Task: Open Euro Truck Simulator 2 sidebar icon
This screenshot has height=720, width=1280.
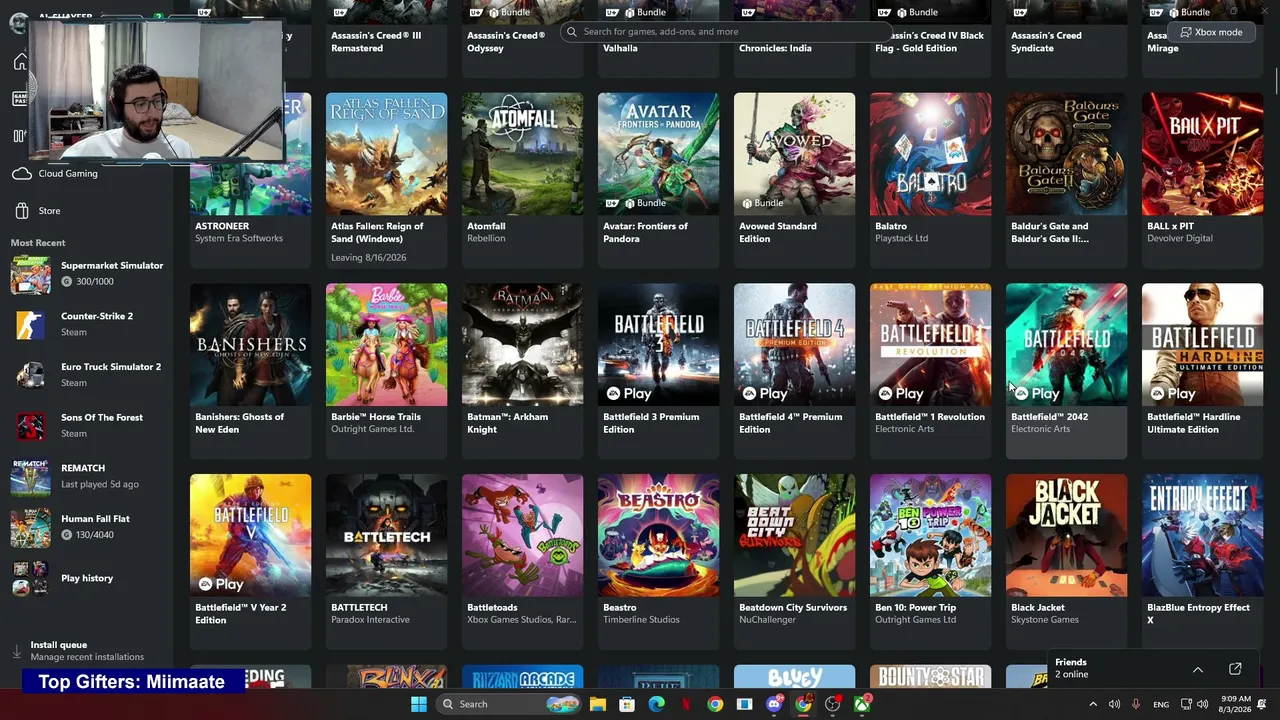Action: [30, 375]
